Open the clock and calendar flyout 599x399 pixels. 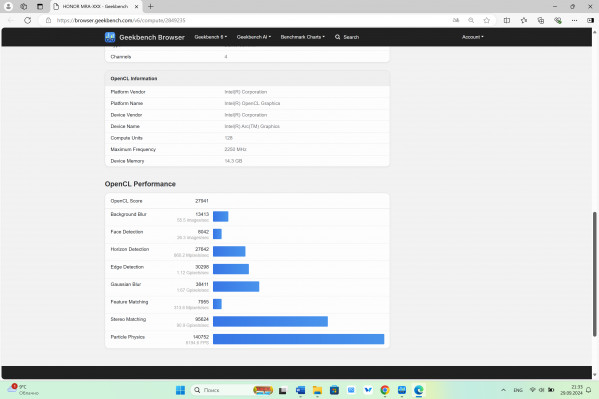pyautogui.click(x=571, y=390)
